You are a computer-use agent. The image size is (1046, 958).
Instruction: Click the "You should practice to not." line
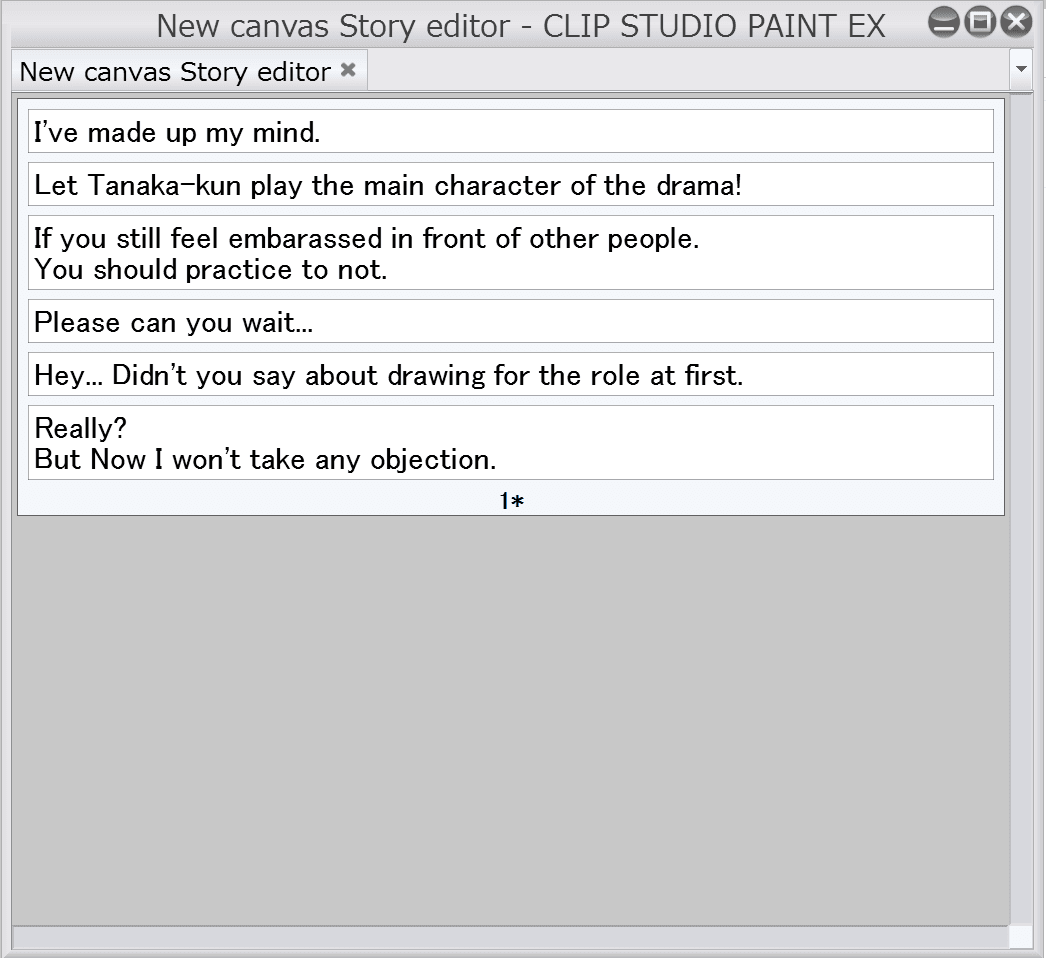(x=211, y=270)
